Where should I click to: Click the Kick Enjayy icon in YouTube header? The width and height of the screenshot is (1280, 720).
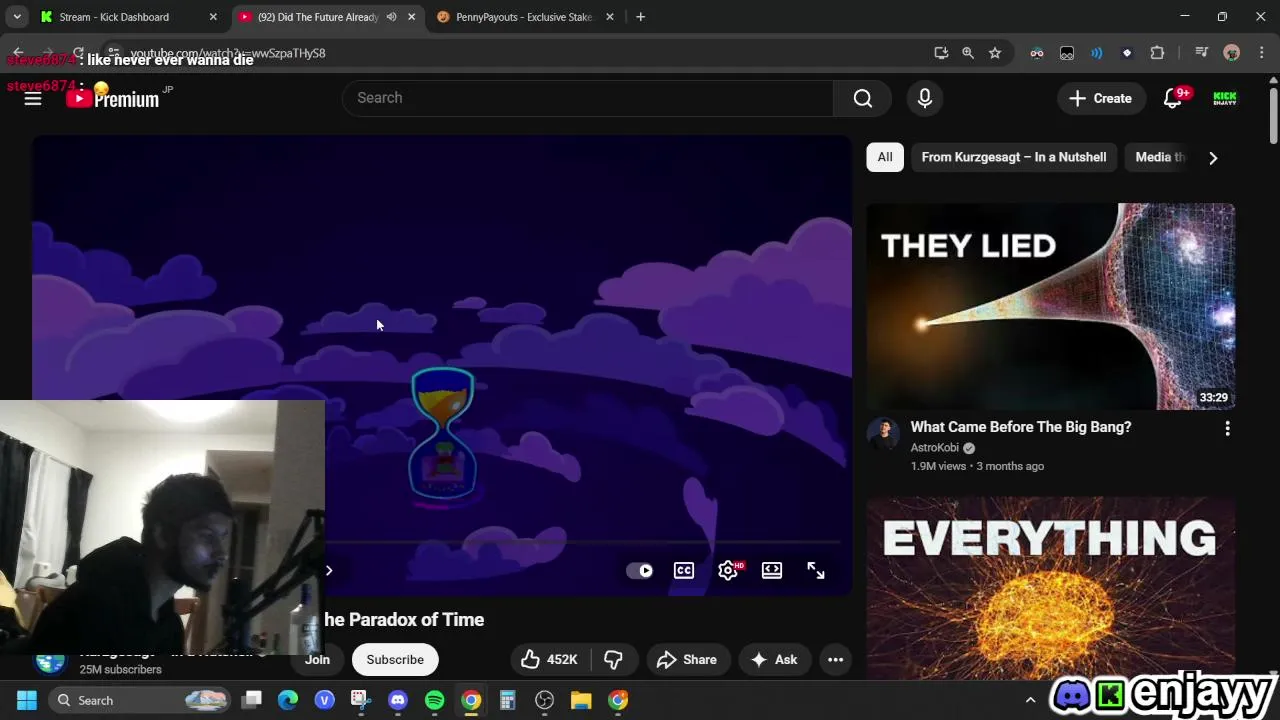coord(1225,98)
